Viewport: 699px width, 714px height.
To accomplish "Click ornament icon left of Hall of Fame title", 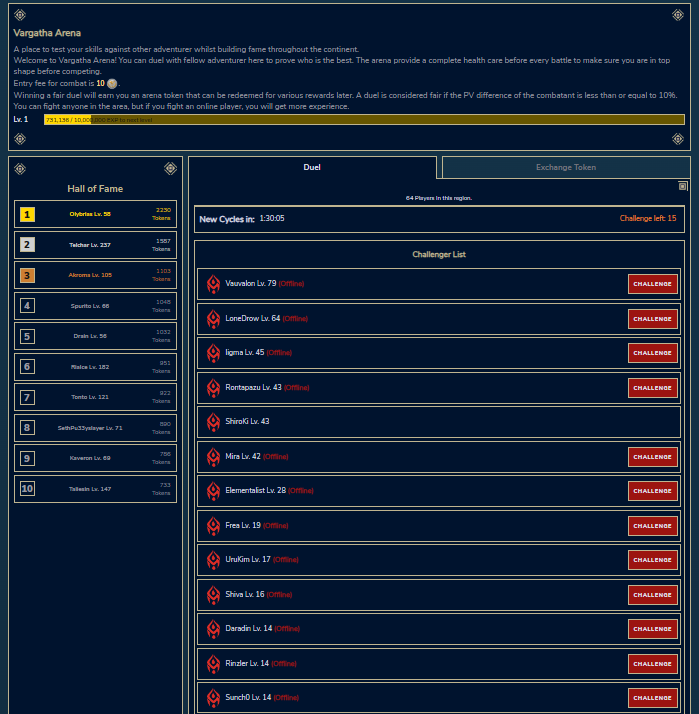I will (x=20, y=168).
